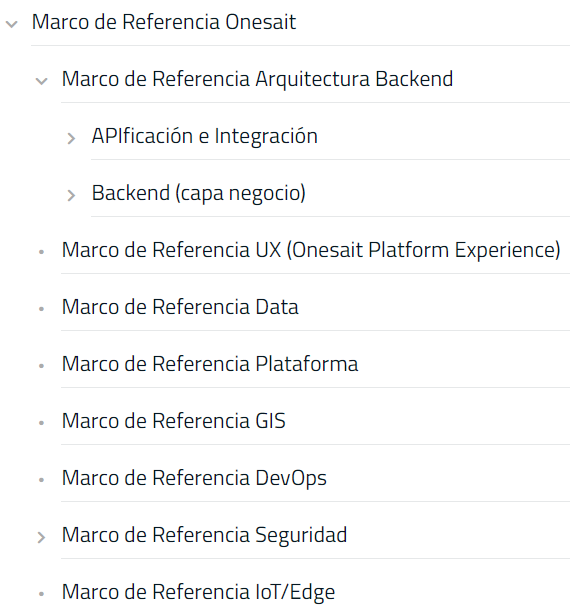
Task: Open Marco de Referencia Seguridad page
Action: click(x=204, y=535)
